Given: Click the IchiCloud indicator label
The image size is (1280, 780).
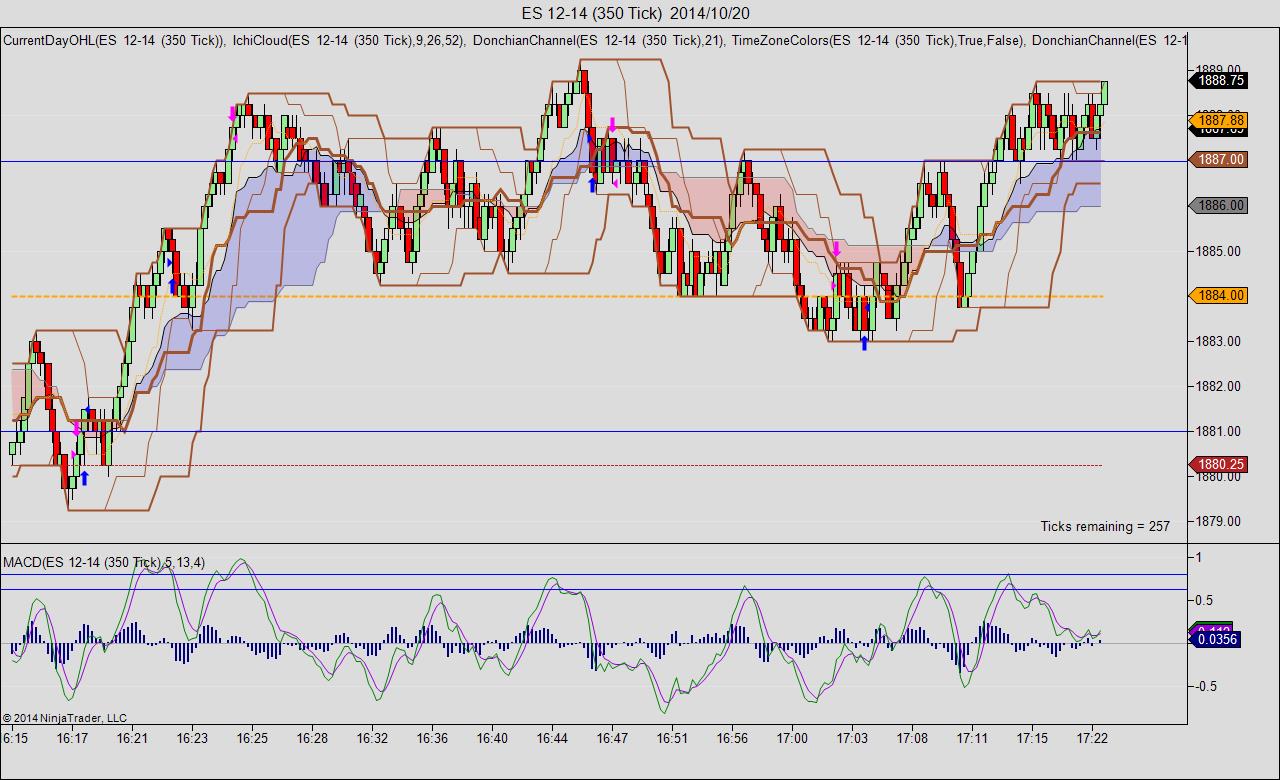Looking at the screenshot, I should (348, 40).
